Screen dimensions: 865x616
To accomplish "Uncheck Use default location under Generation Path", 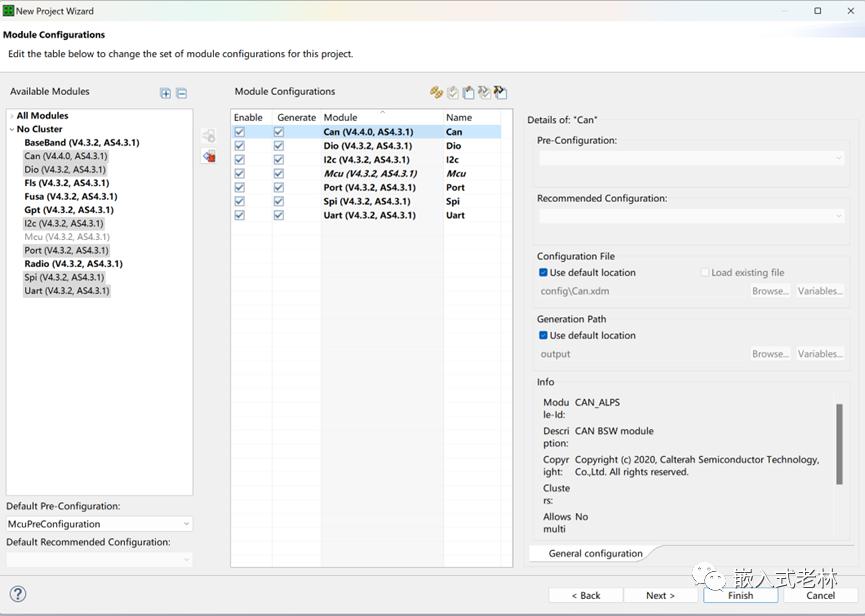I will (x=543, y=335).
